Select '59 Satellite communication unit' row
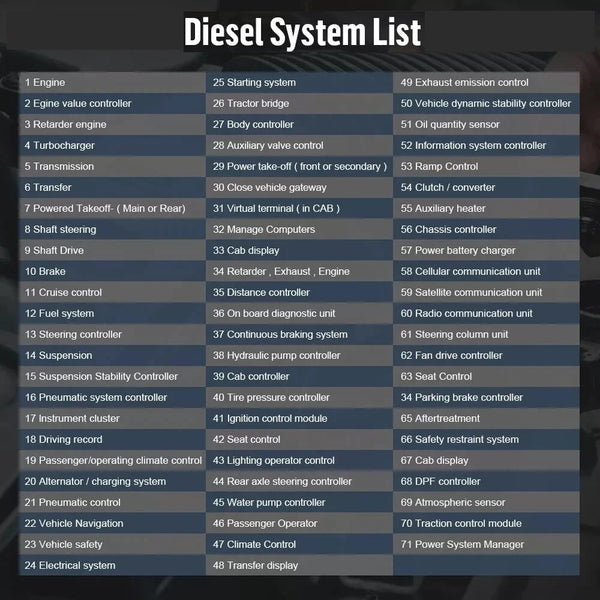 click(x=486, y=293)
